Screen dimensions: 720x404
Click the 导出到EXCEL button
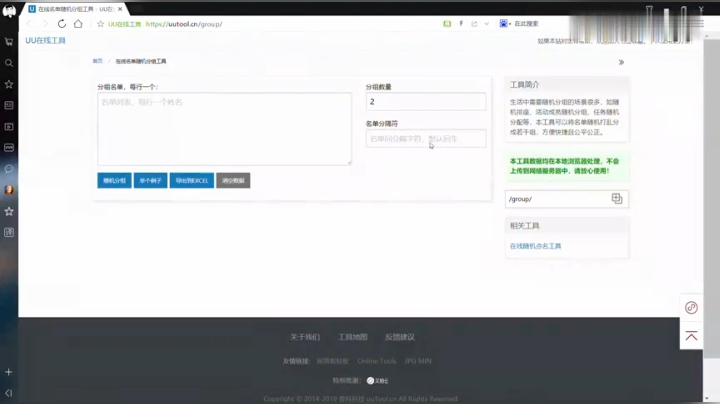pos(191,180)
